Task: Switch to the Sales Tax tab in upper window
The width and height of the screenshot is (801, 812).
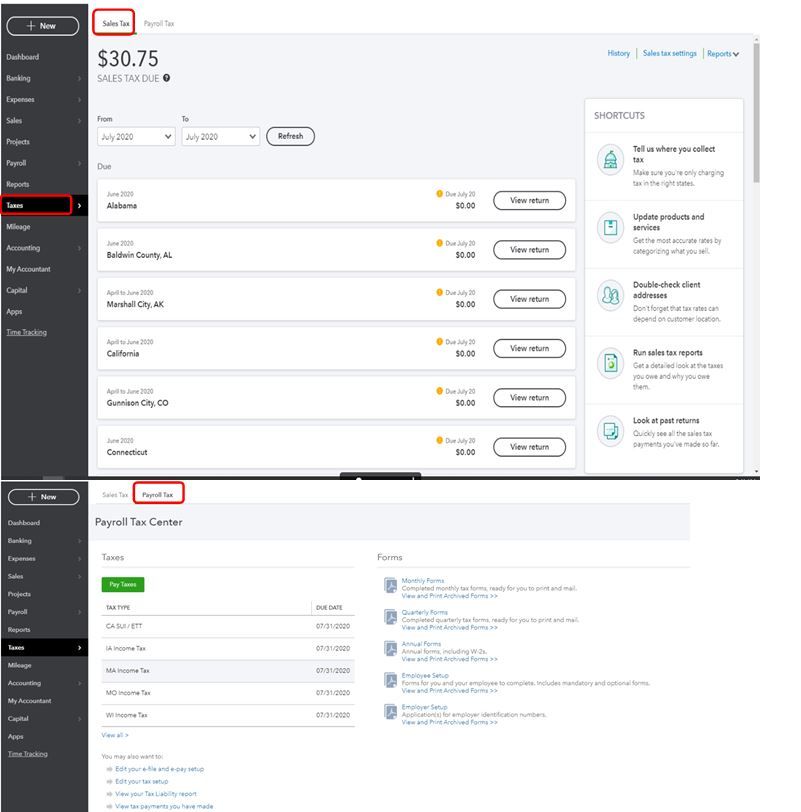Action: (115, 23)
